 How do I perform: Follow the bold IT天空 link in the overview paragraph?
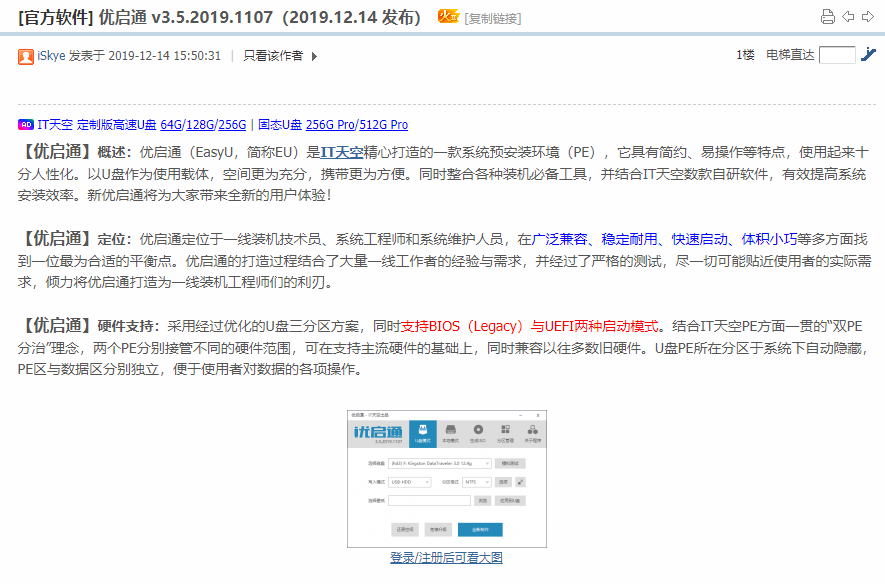pos(342,152)
